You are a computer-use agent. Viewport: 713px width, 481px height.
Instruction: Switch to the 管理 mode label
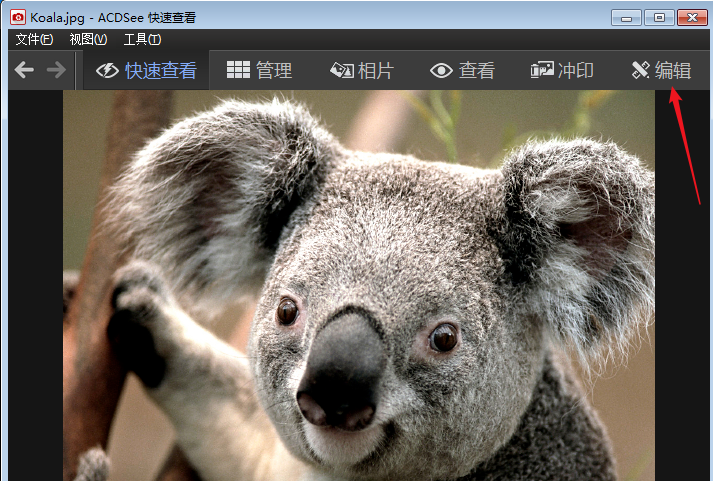[x=274, y=71]
